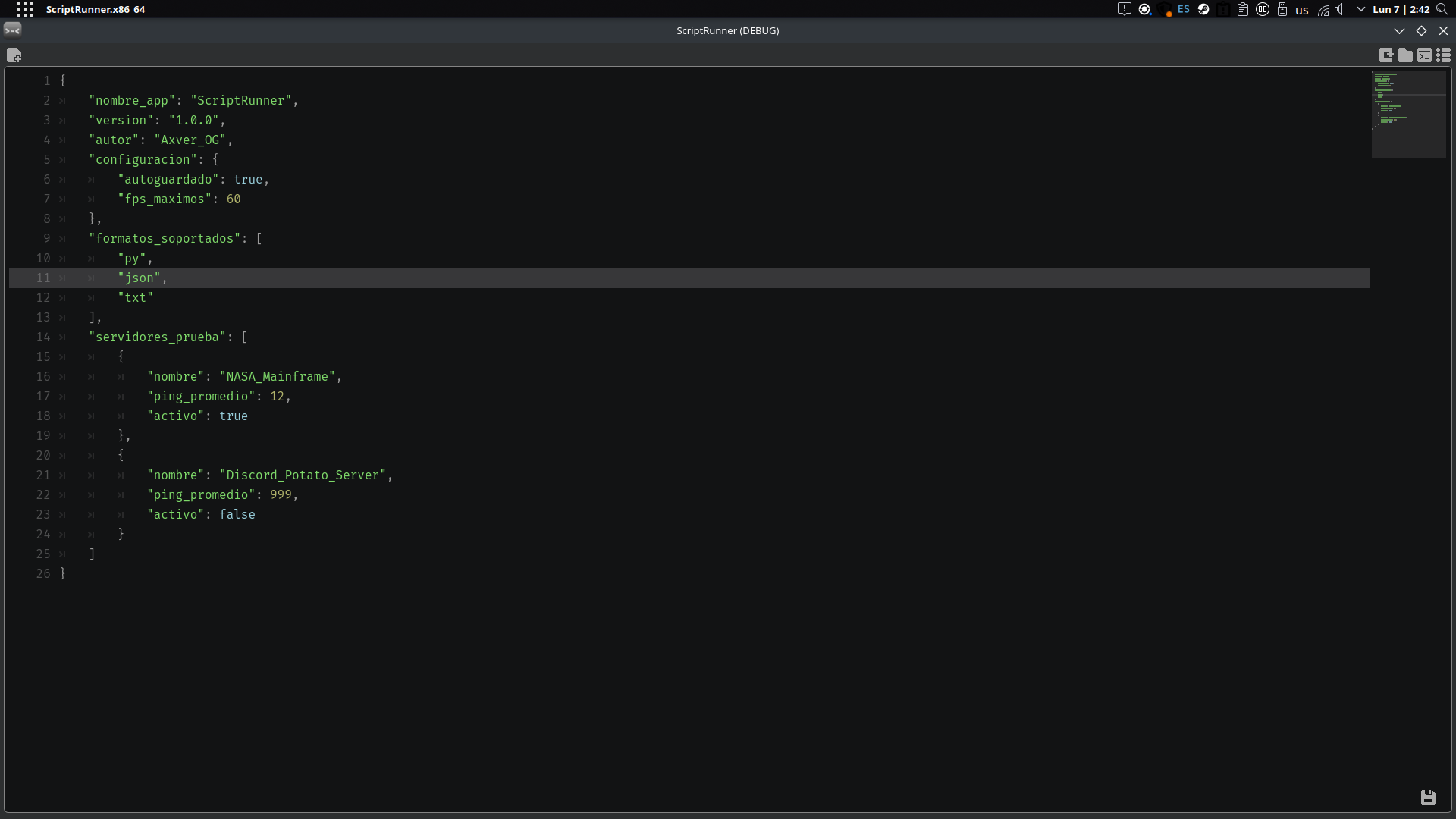Screen dimensions: 1456x819
Task: Click the new file icon in toolbar
Action: tap(14, 55)
